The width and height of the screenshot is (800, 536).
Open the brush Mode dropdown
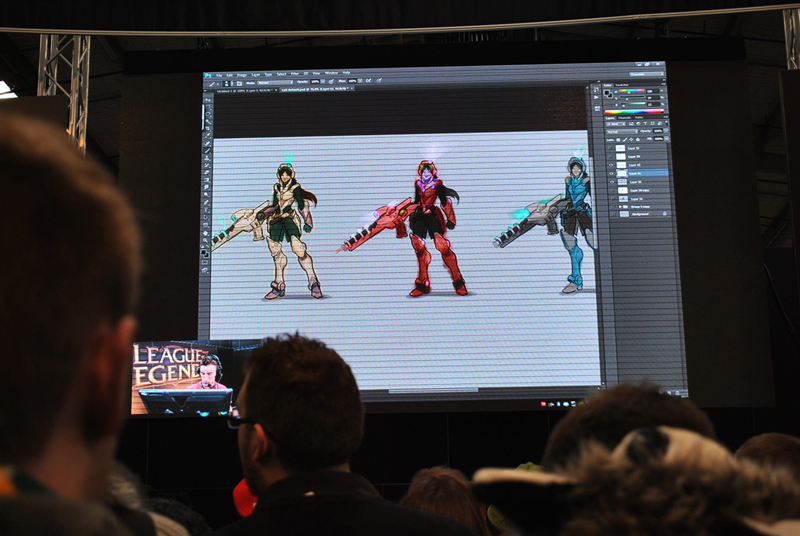pos(275,83)
